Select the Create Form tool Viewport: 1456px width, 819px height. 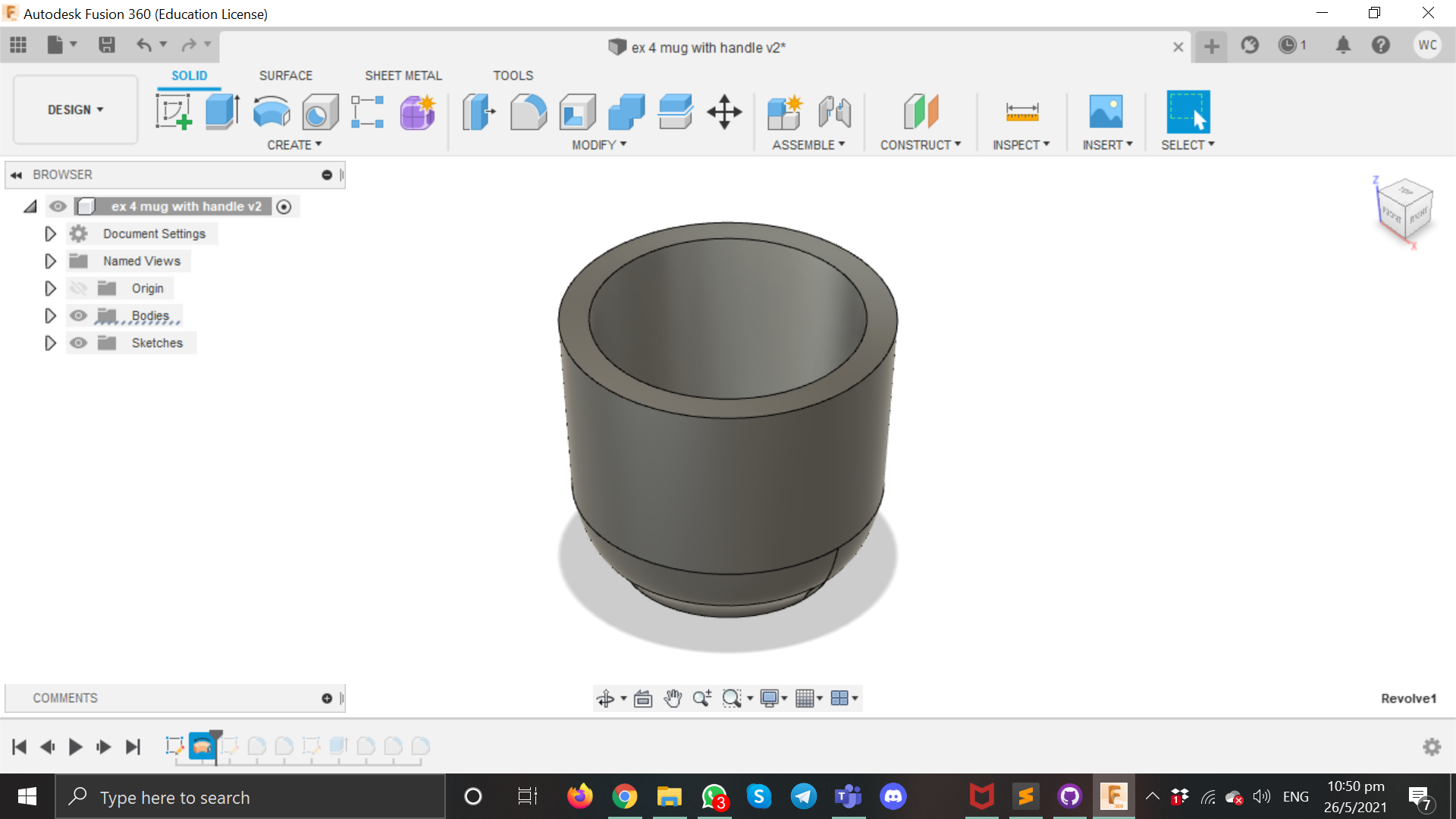point(418,111)
